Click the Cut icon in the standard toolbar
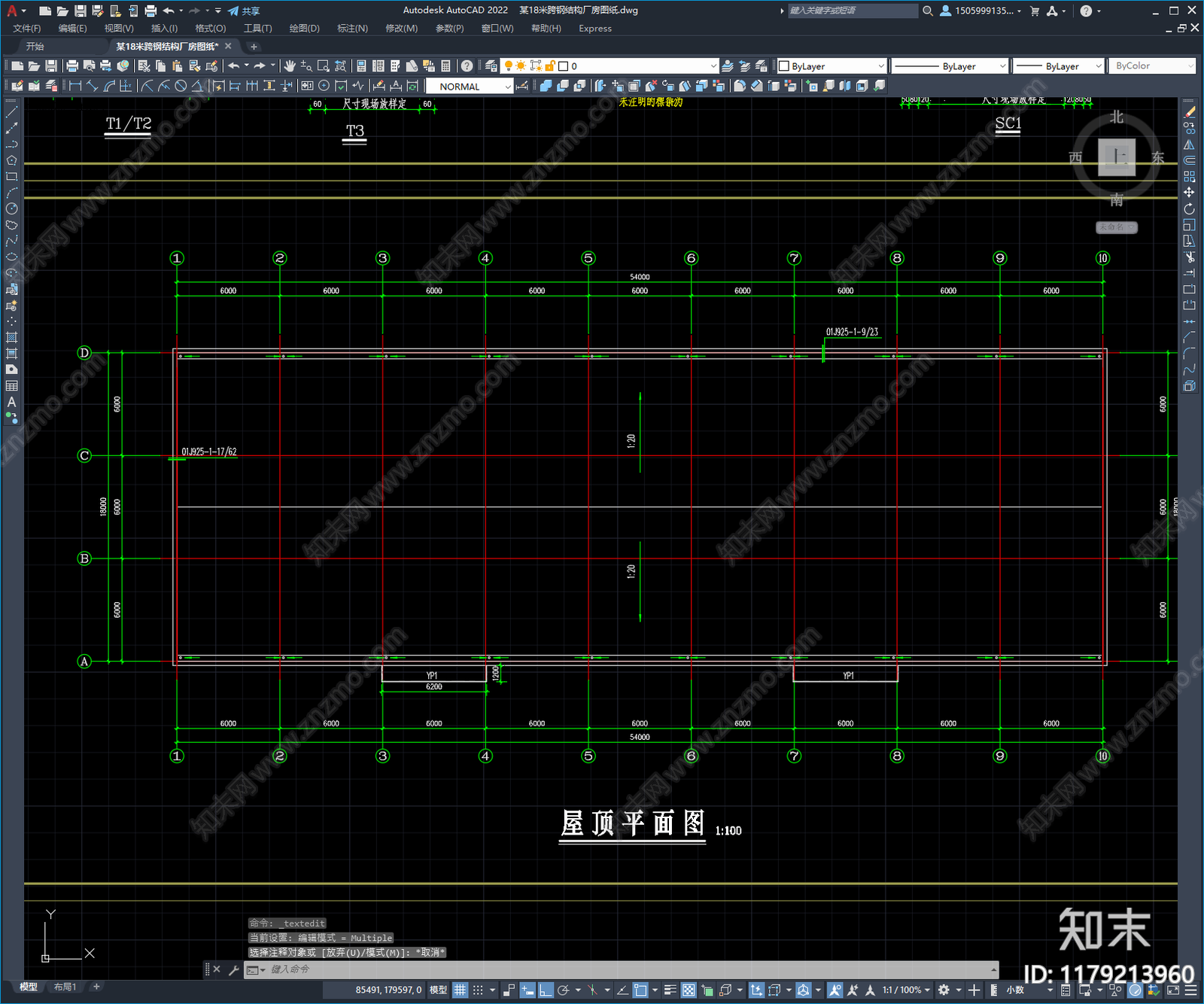Image resolution: width=1204 pixels, height=1004 pixels. (x=144, y=66)
